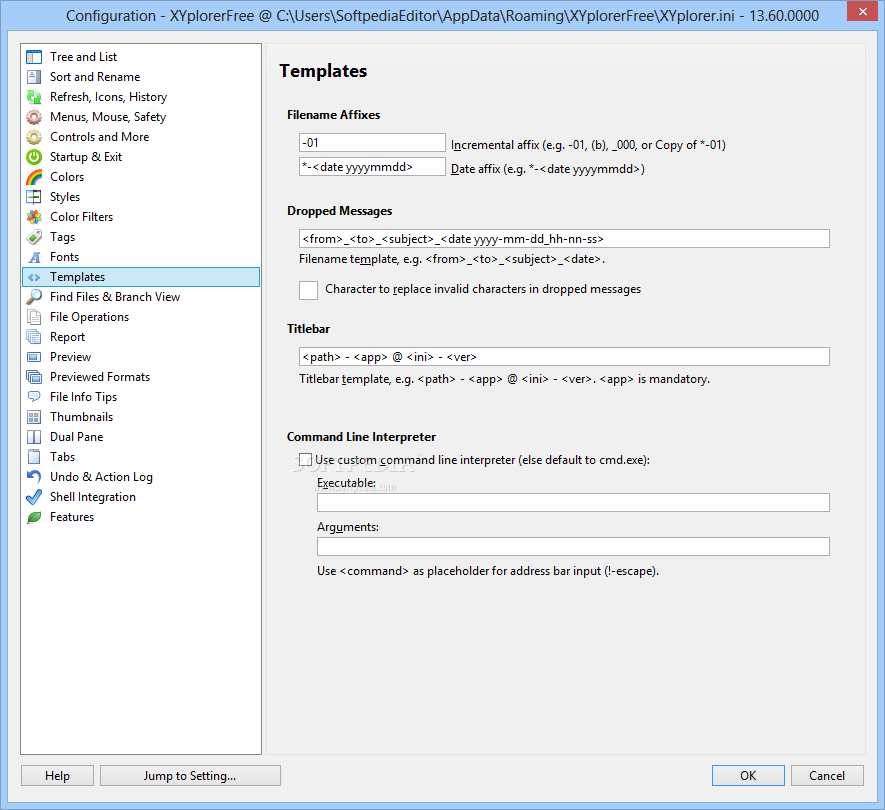
Task: Click the Help button
Action: [x=58, y=776]
